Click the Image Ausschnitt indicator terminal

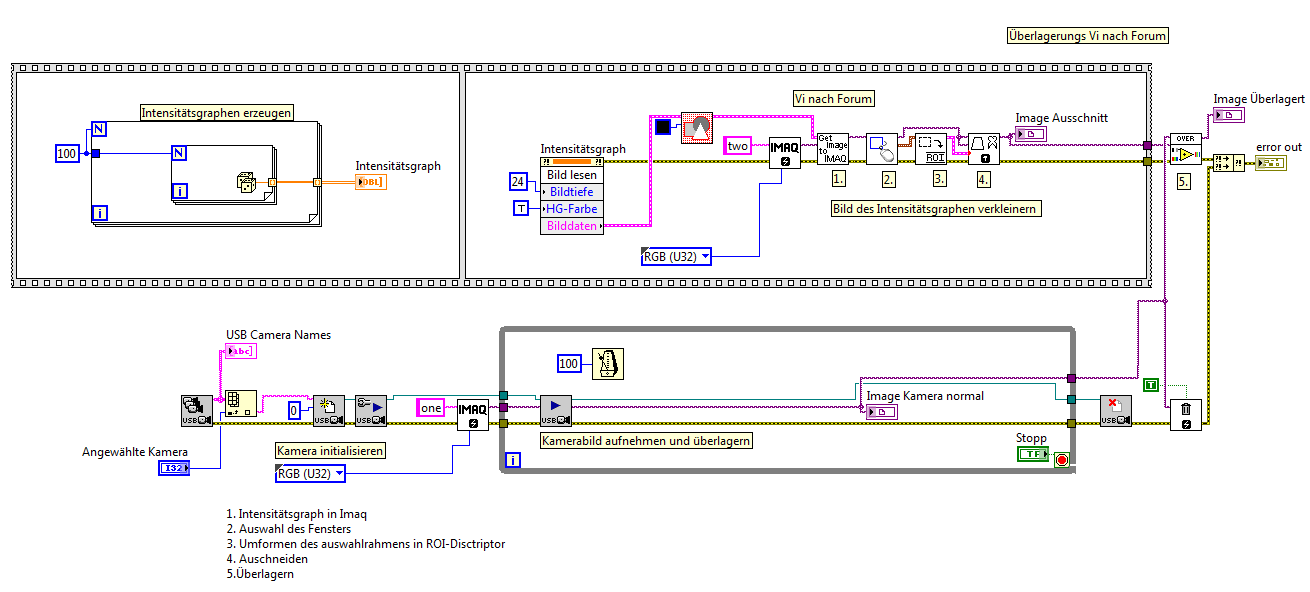pos(1031,134)
